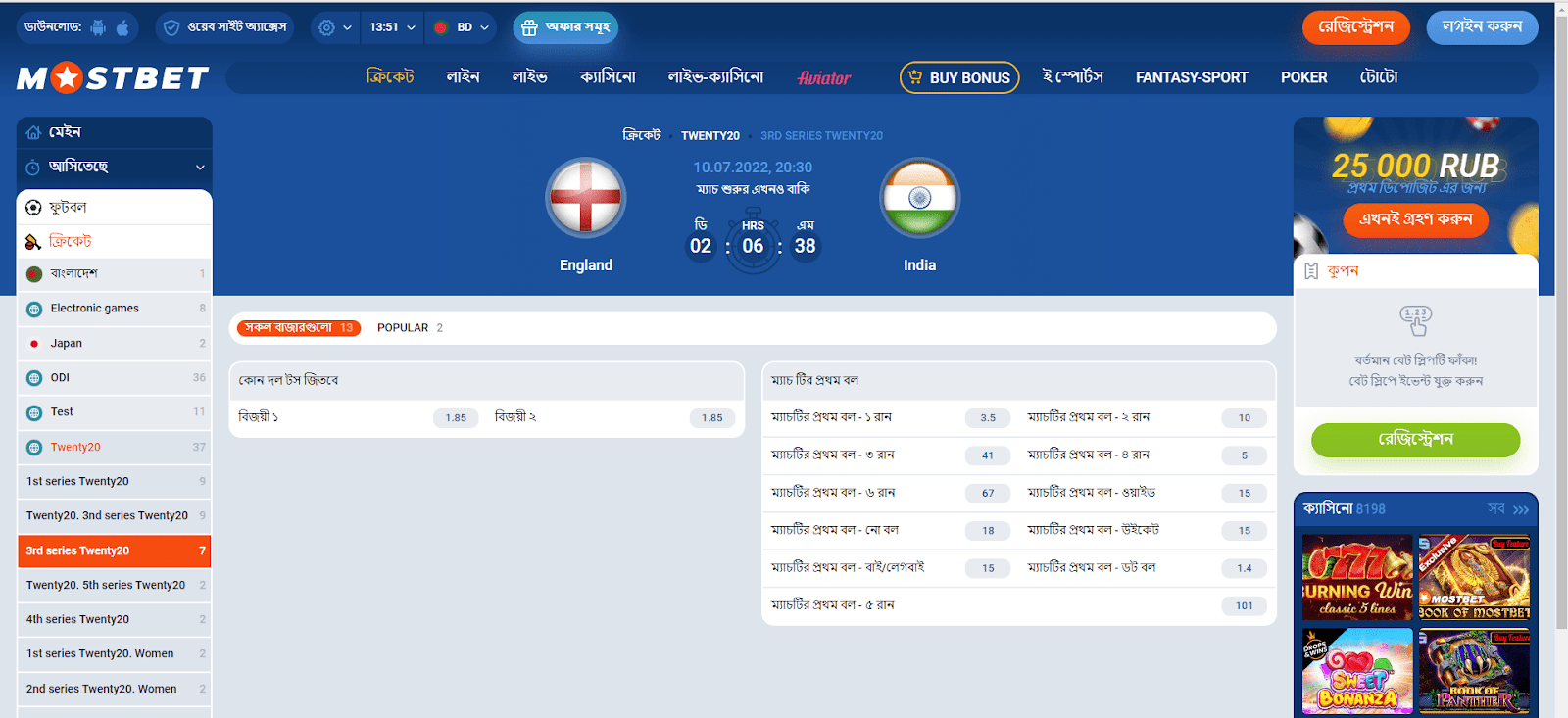Open the FANTASY-SPORT menu item
The height and width of the screenshot is (718, 1568).
[x=1192, y=77]
